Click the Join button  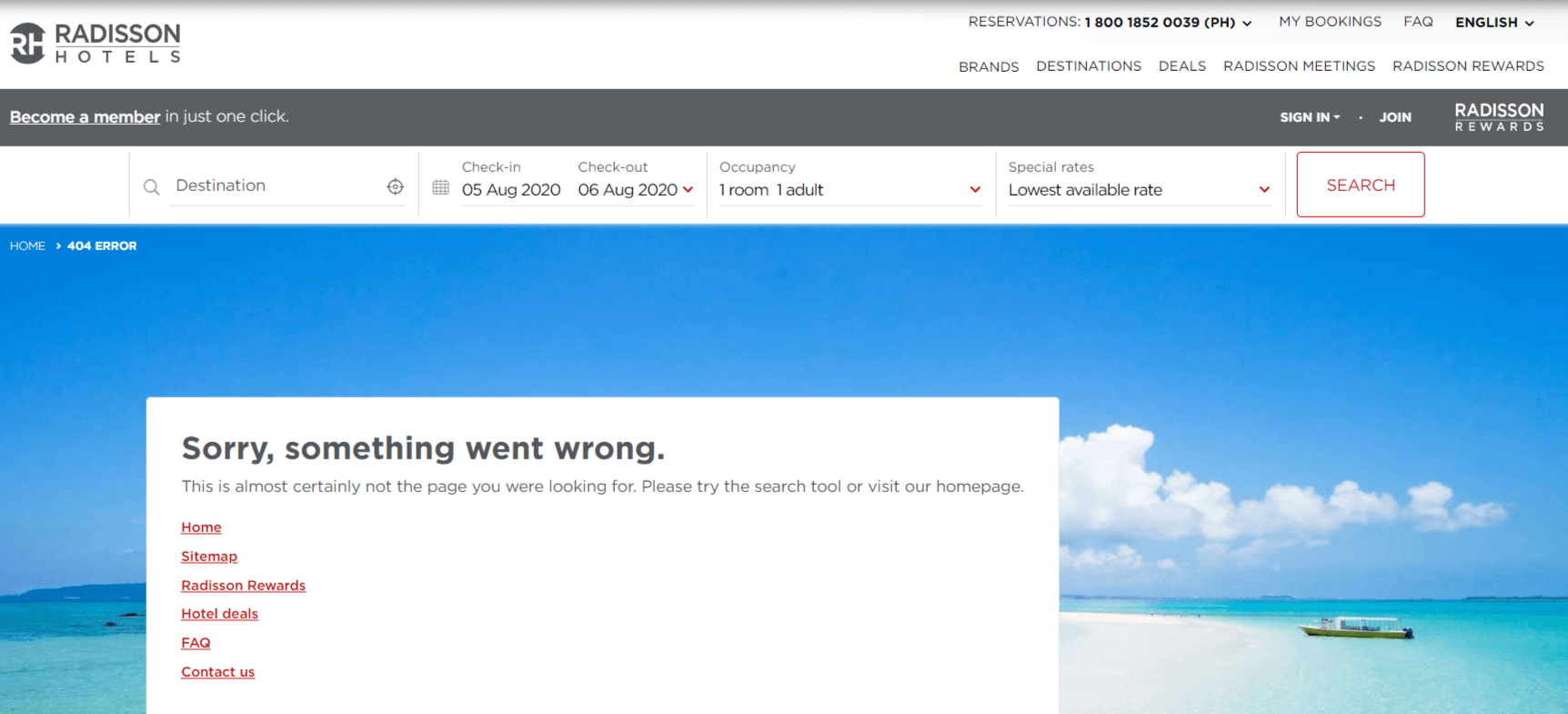coord(1394,117)
